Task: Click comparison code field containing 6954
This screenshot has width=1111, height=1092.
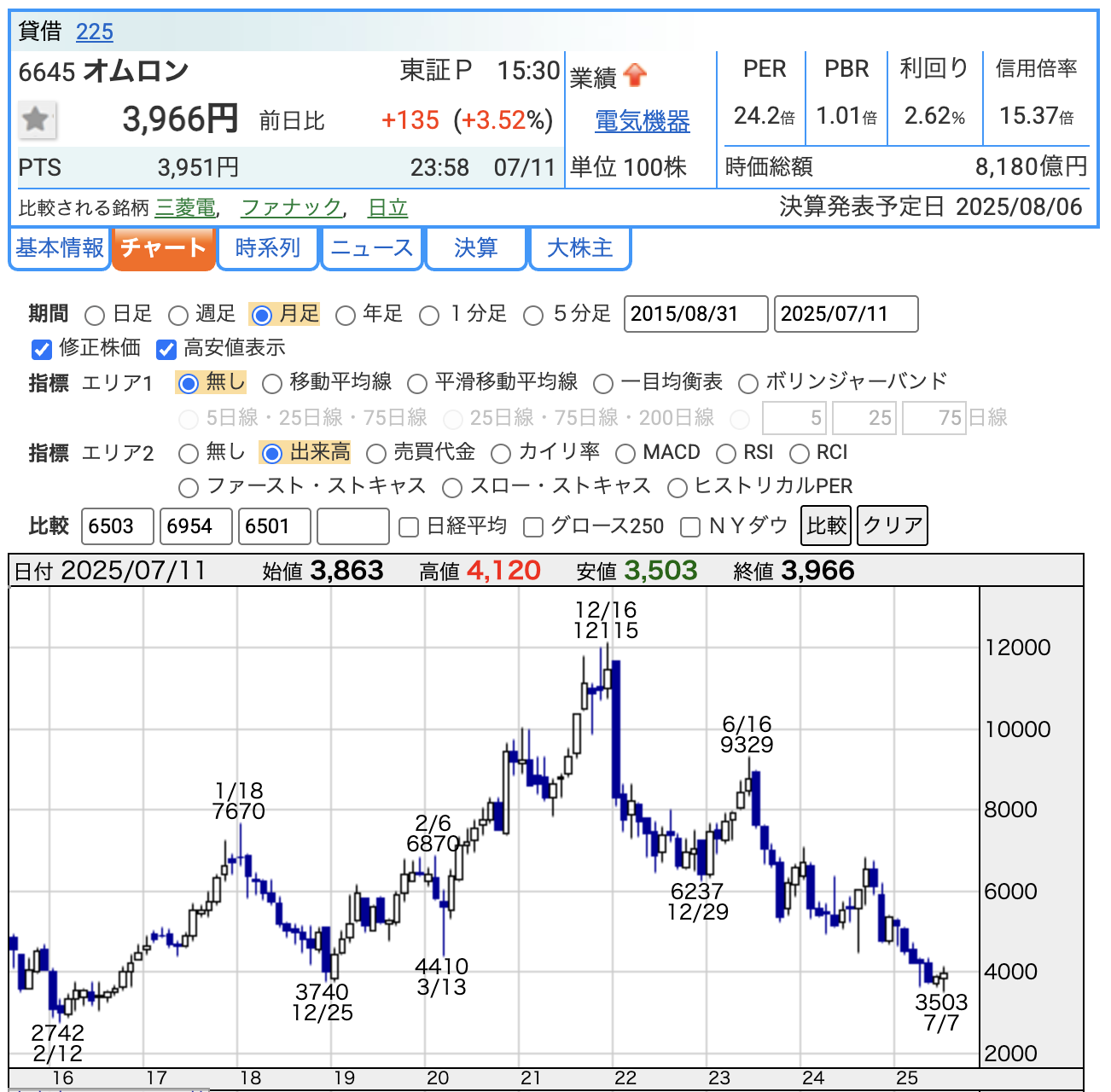Action: (x=196, y=526)
